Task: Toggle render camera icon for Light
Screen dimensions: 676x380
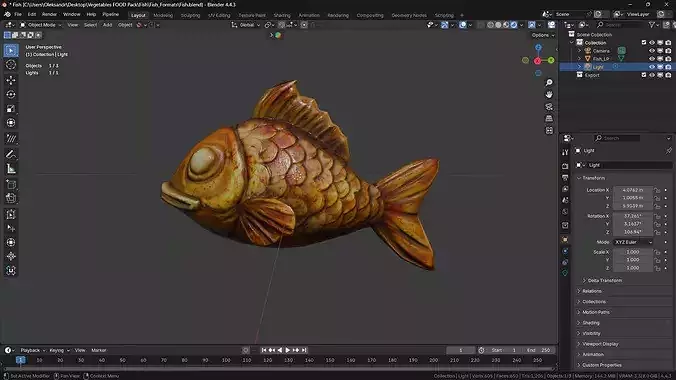Action: pyautogui.click(x=668, y=67)
